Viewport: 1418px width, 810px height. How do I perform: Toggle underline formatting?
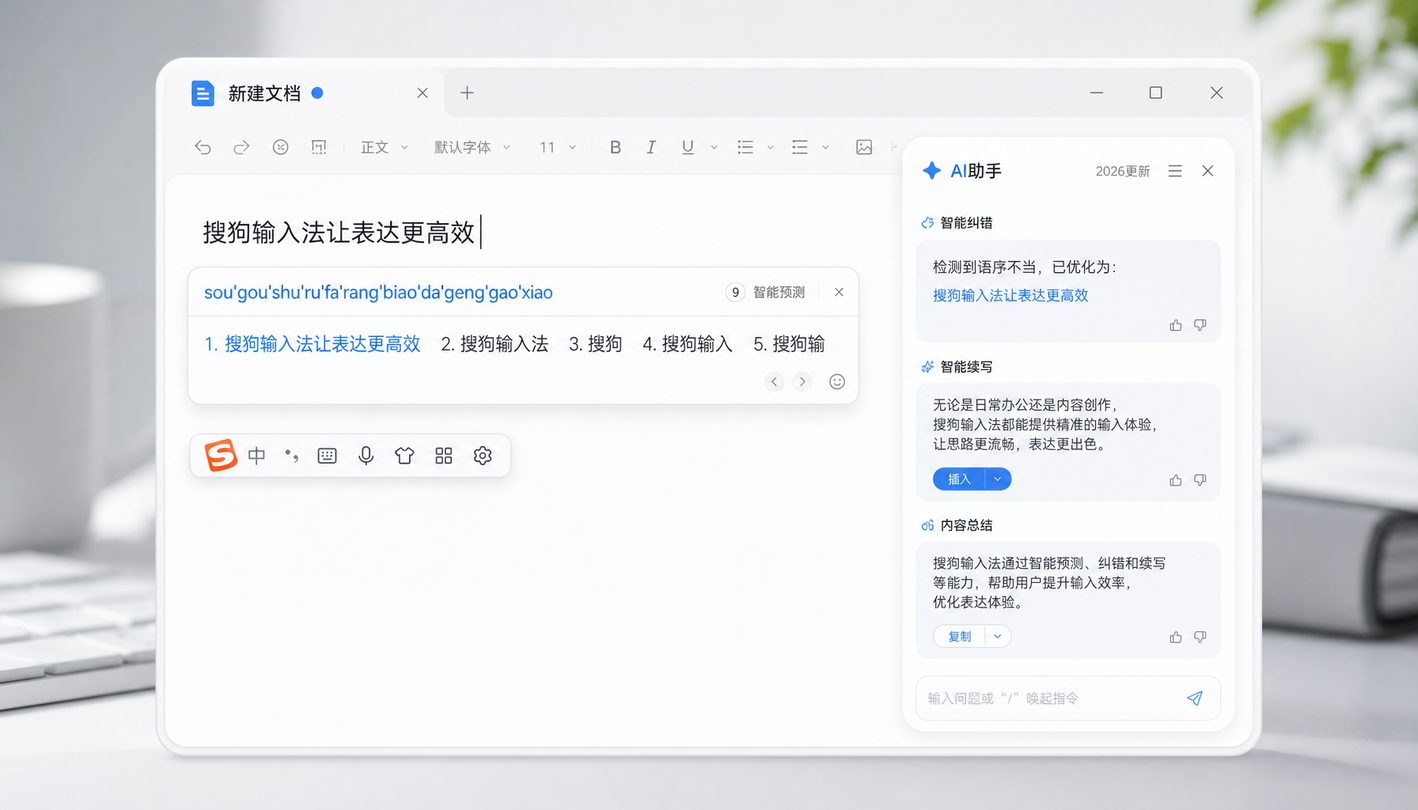(x=688, y=147)
